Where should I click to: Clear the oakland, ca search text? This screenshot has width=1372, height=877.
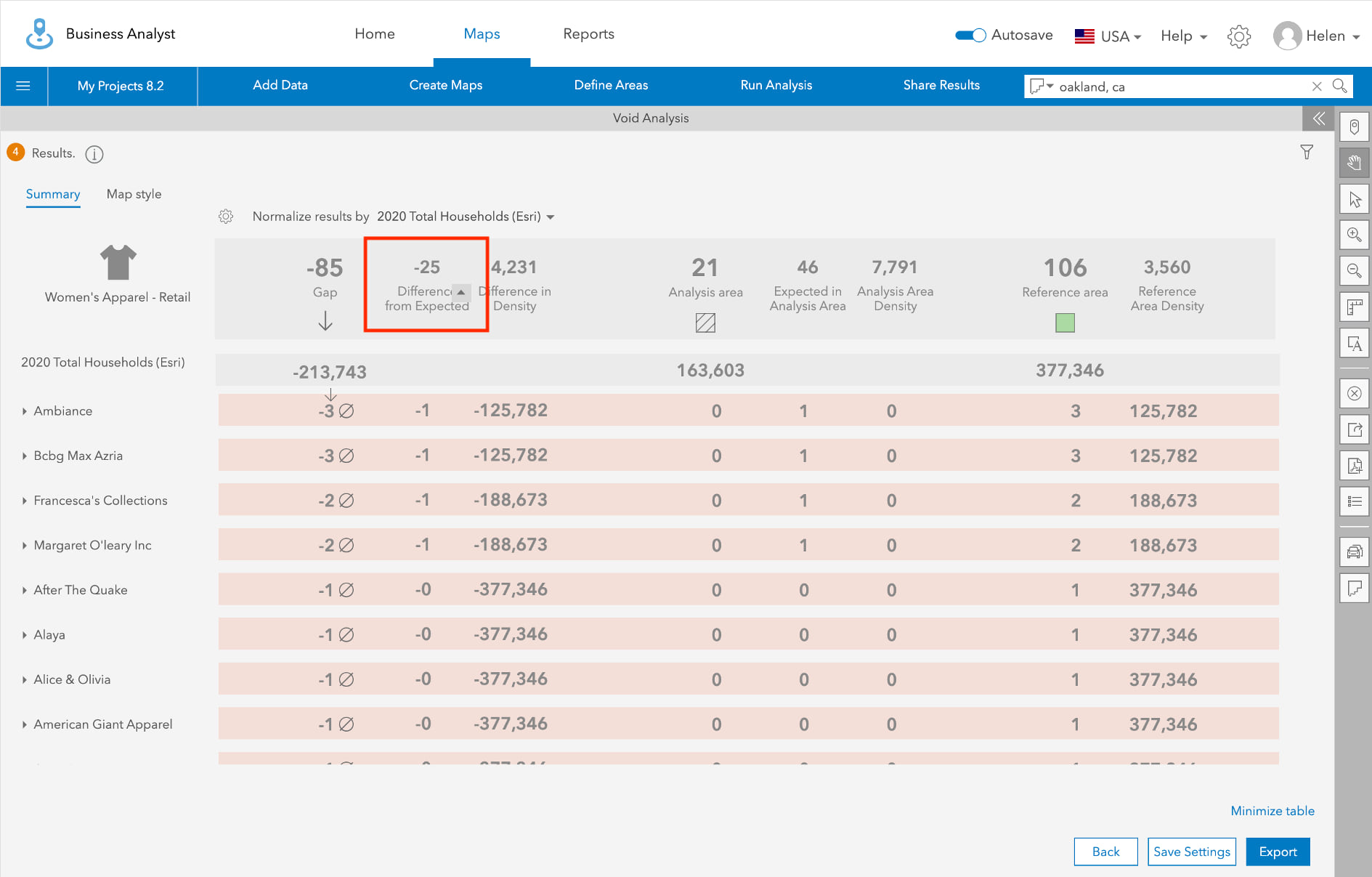click(x=1317, y=86)
